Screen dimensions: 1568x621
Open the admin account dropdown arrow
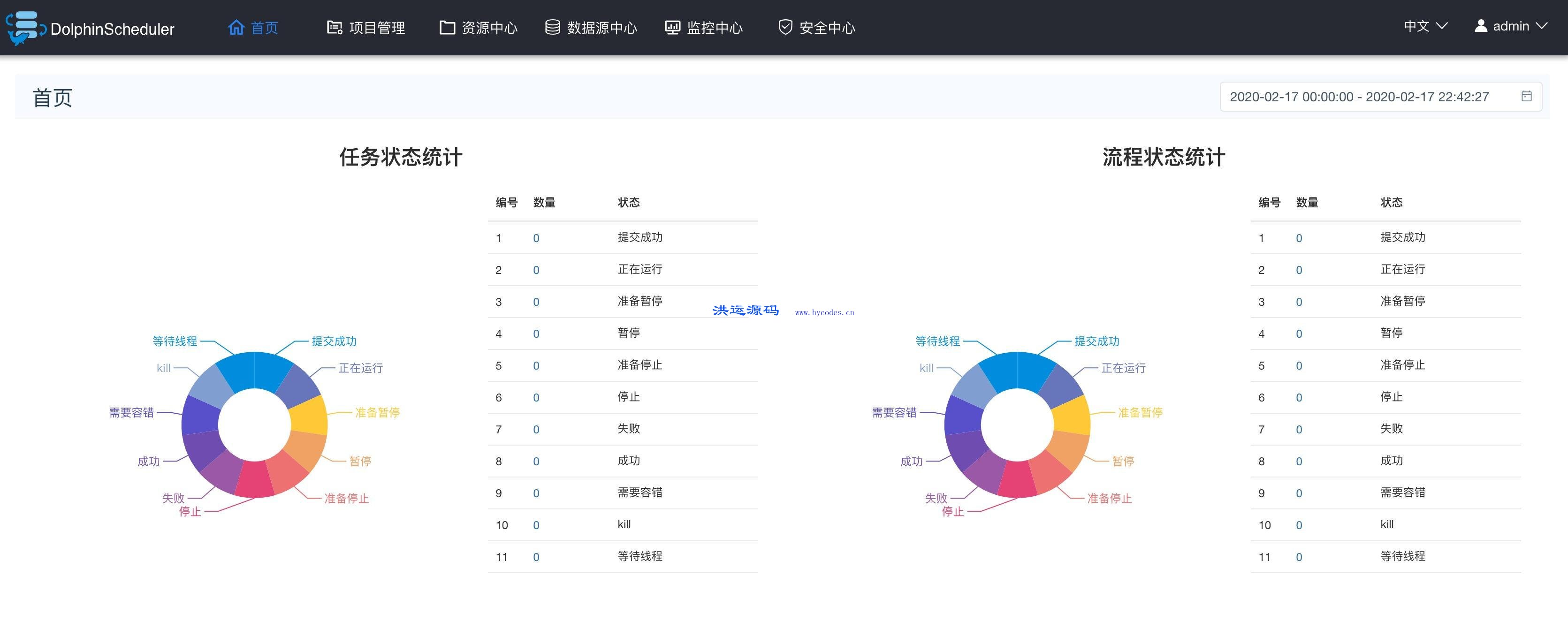1541,25
